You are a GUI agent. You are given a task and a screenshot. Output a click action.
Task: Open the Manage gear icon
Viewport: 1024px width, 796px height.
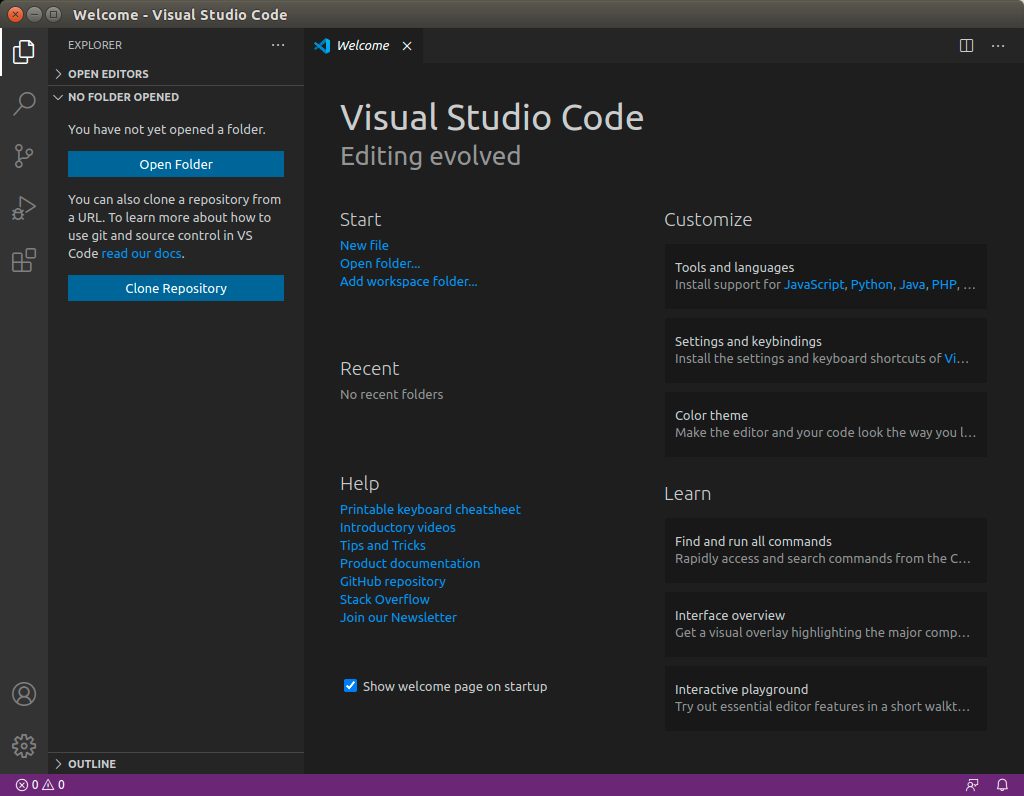[24, 746]
